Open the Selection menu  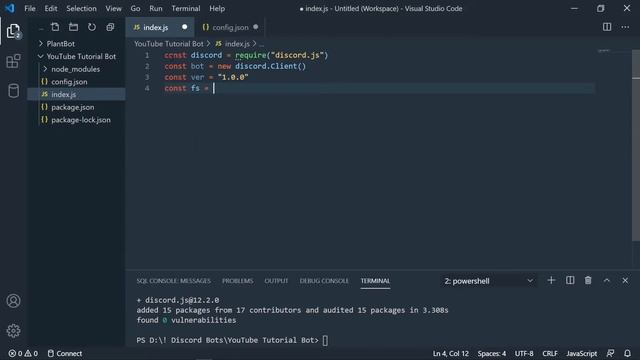(81, 8)
